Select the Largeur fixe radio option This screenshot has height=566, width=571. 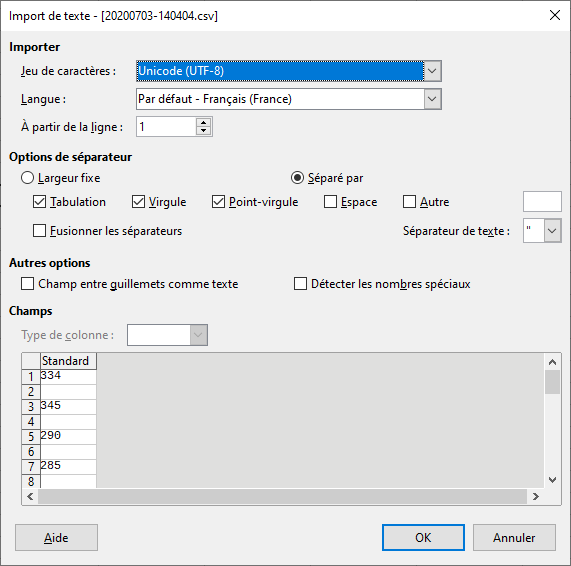pyautogui.click(x=27, y=178)
